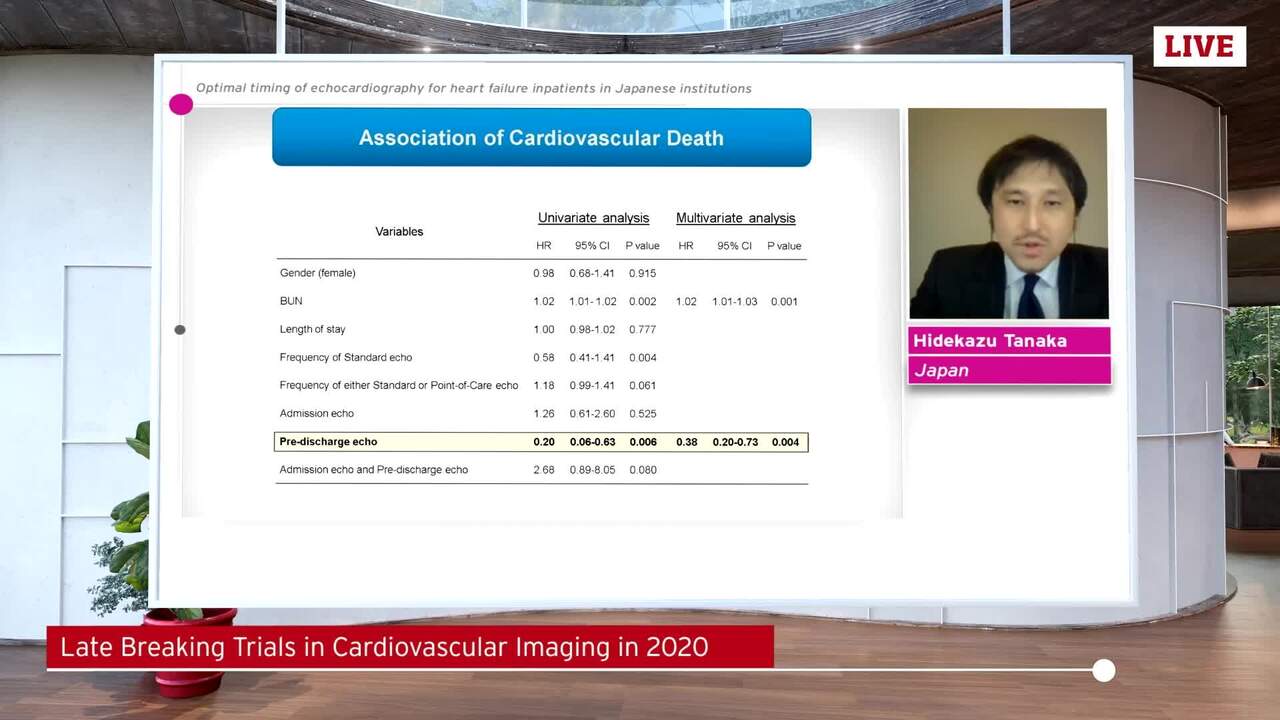
Task: Click the Multivariate analysis column header
Action: [736, 217]
